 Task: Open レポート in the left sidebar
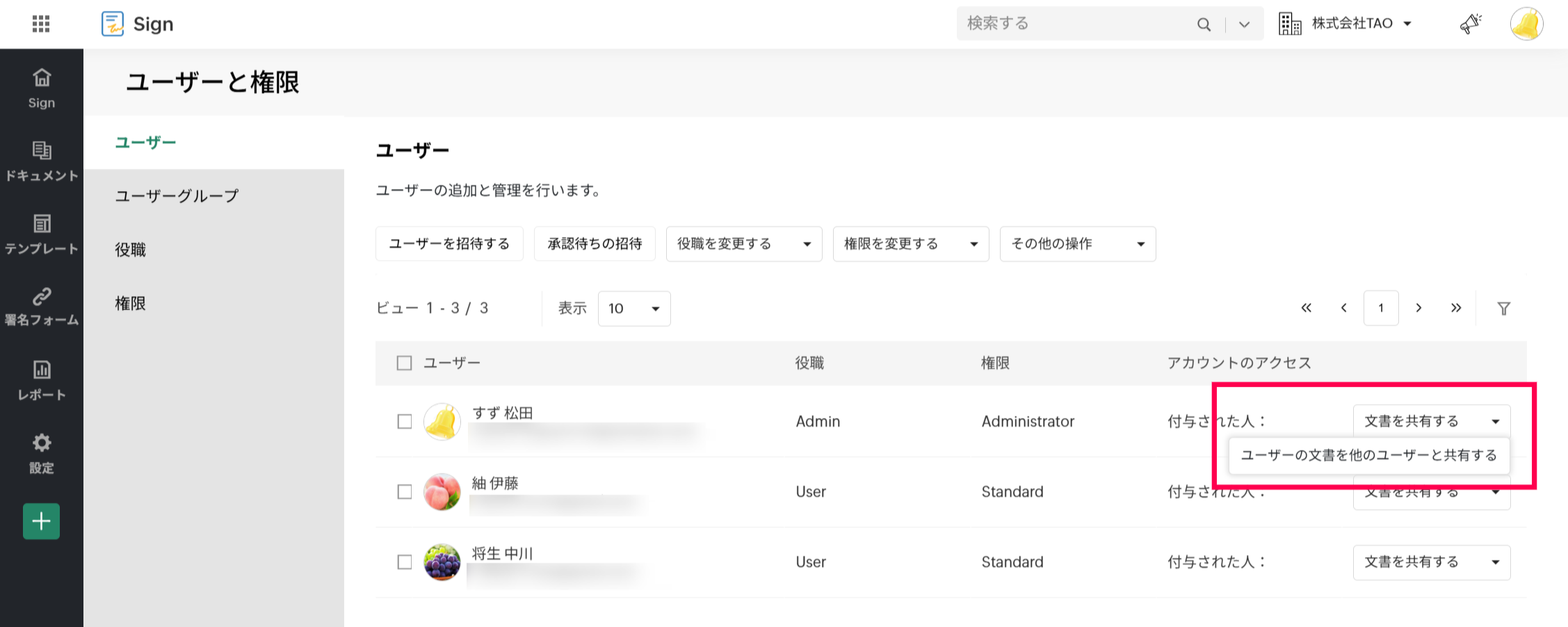pos(42,380)
